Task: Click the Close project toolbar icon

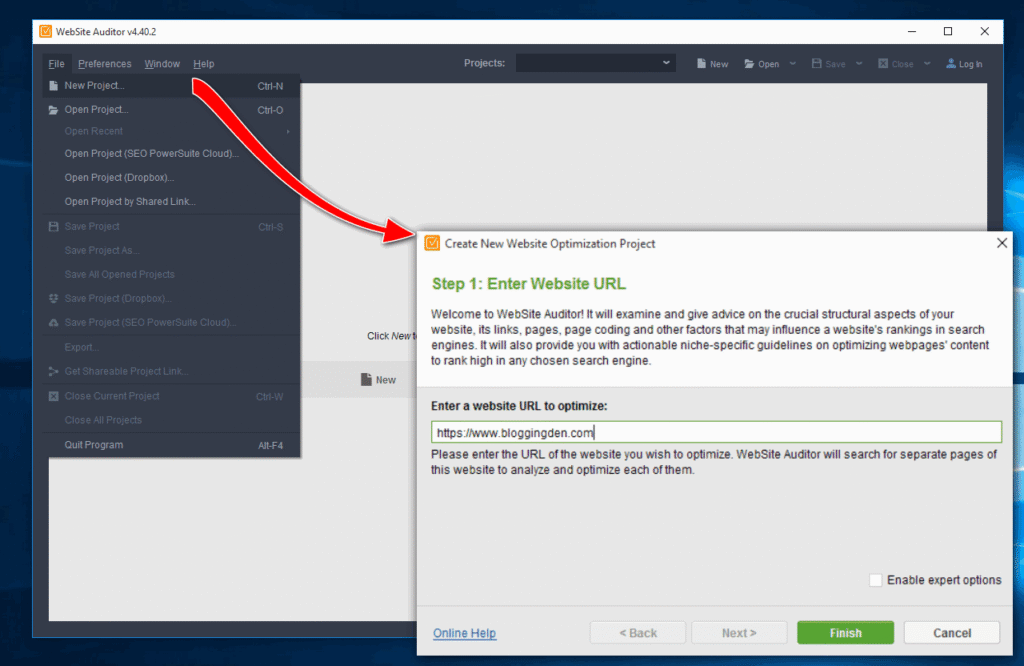Action: pos(884,63)
